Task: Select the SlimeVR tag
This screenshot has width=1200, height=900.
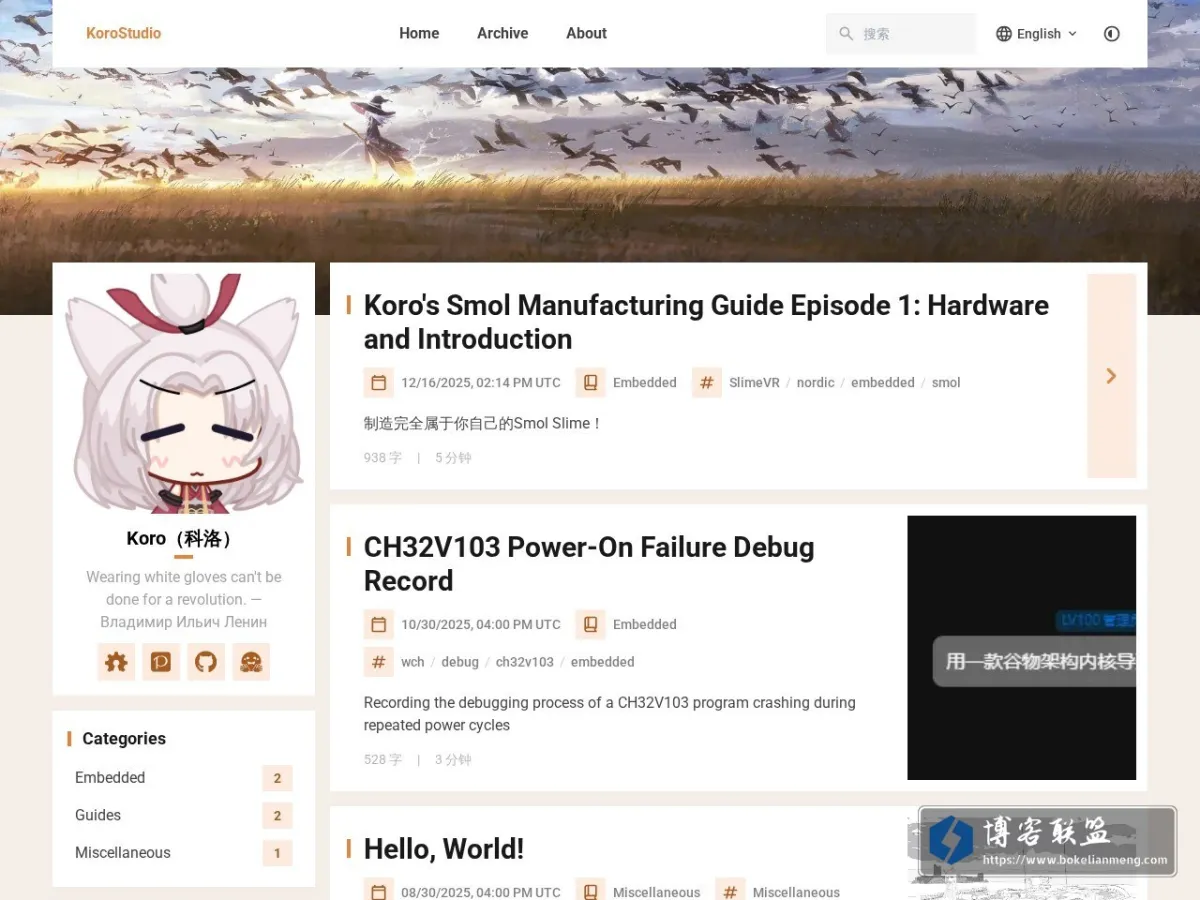Action: coord(754,382)
